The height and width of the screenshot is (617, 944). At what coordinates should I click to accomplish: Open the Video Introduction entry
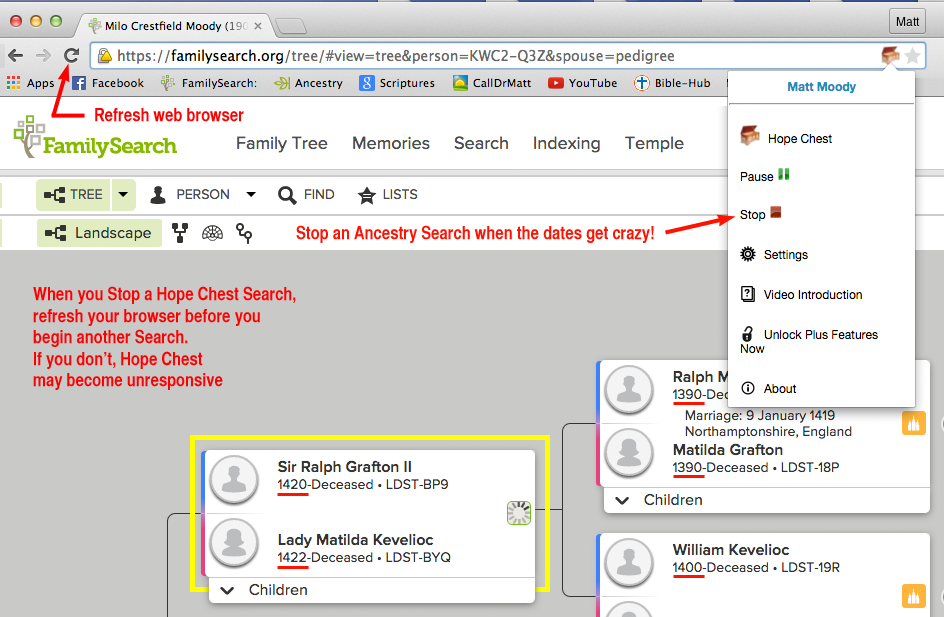coord(801,294)
